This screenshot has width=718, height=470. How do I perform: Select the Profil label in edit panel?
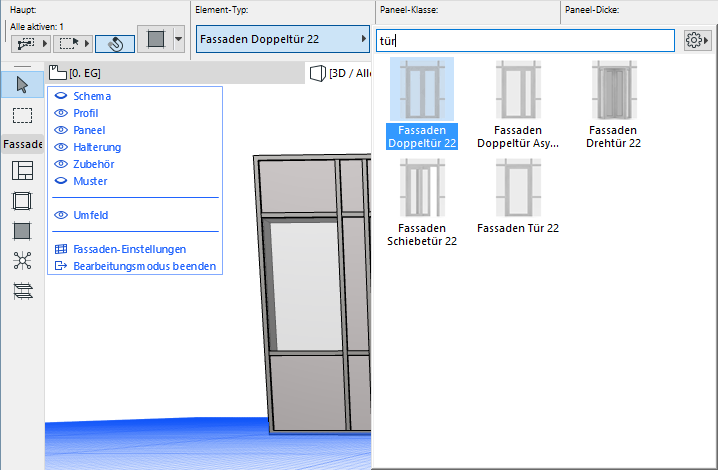[86, 113]
